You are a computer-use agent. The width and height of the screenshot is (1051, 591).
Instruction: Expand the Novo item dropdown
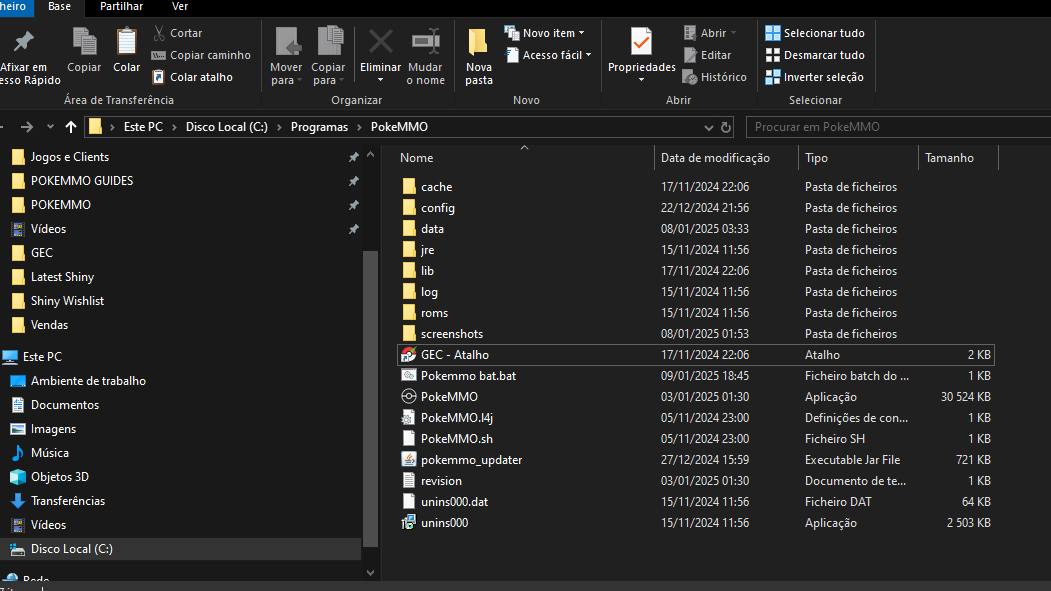pos(544,33)
